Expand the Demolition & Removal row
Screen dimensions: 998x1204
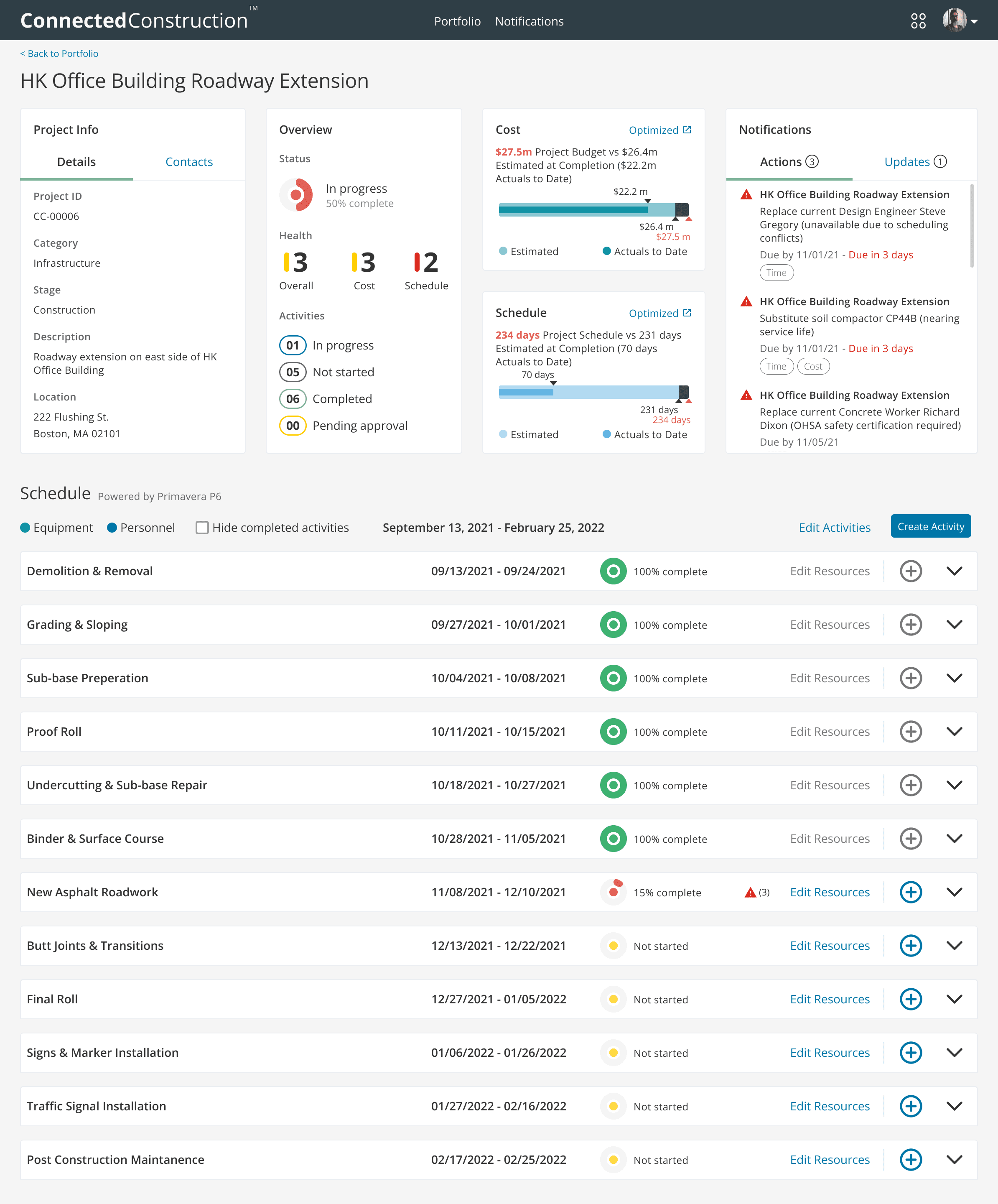coord(954,571)
